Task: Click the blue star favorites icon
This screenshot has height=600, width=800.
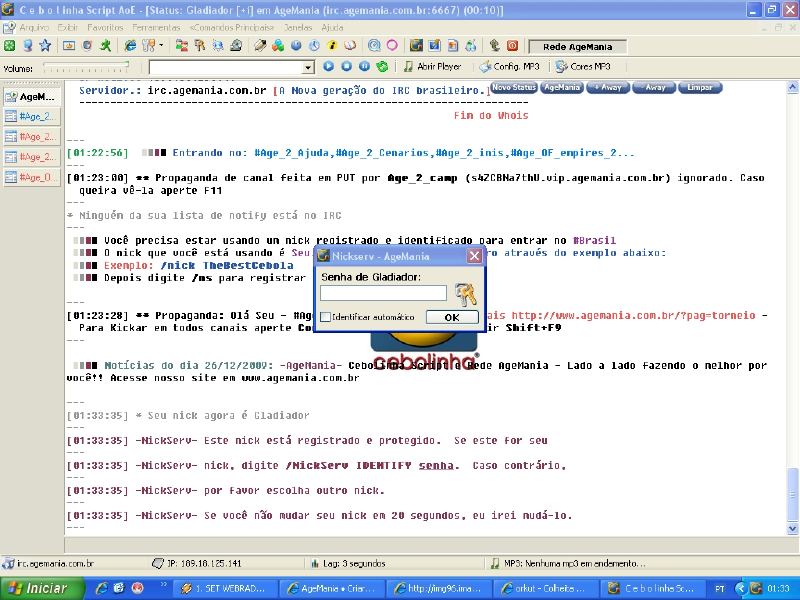Action: (x=45, y=46)
